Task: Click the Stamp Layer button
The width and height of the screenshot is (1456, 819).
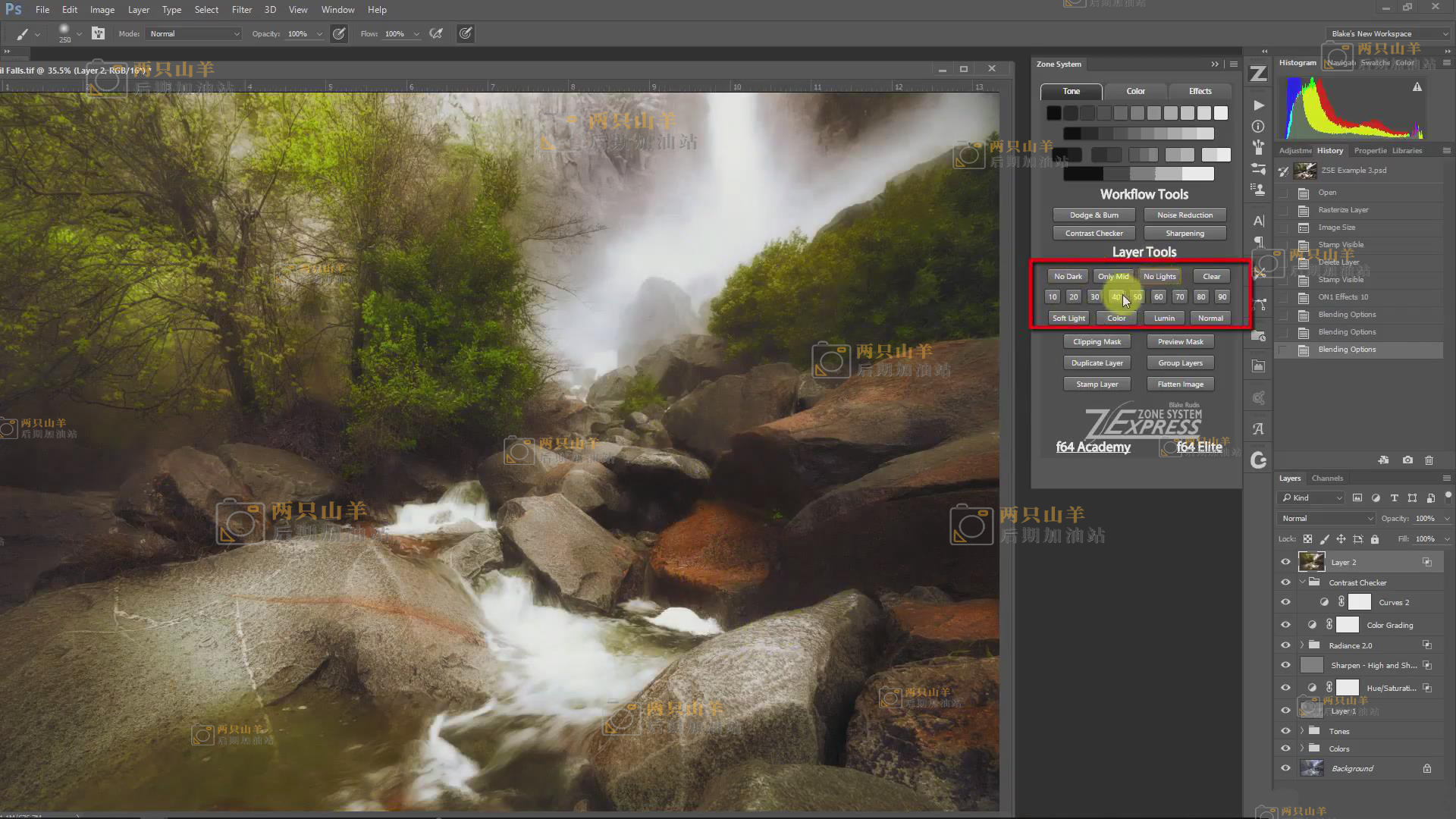Action: click(x=1097, y=384)
